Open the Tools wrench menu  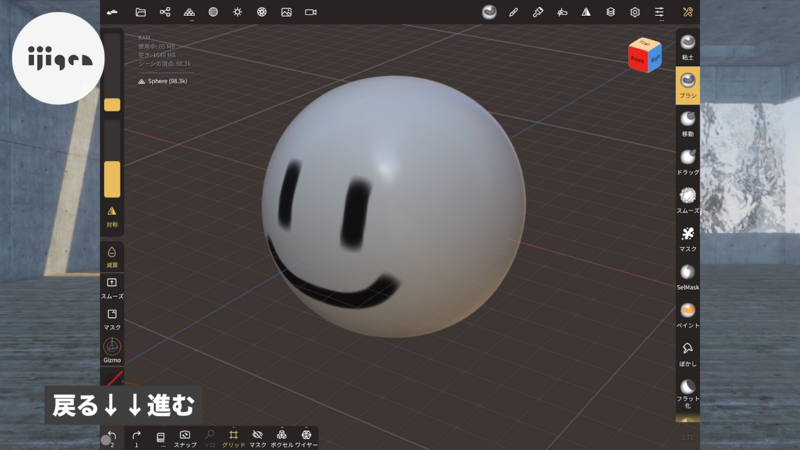pyautogui.click(x=688, y=12)
